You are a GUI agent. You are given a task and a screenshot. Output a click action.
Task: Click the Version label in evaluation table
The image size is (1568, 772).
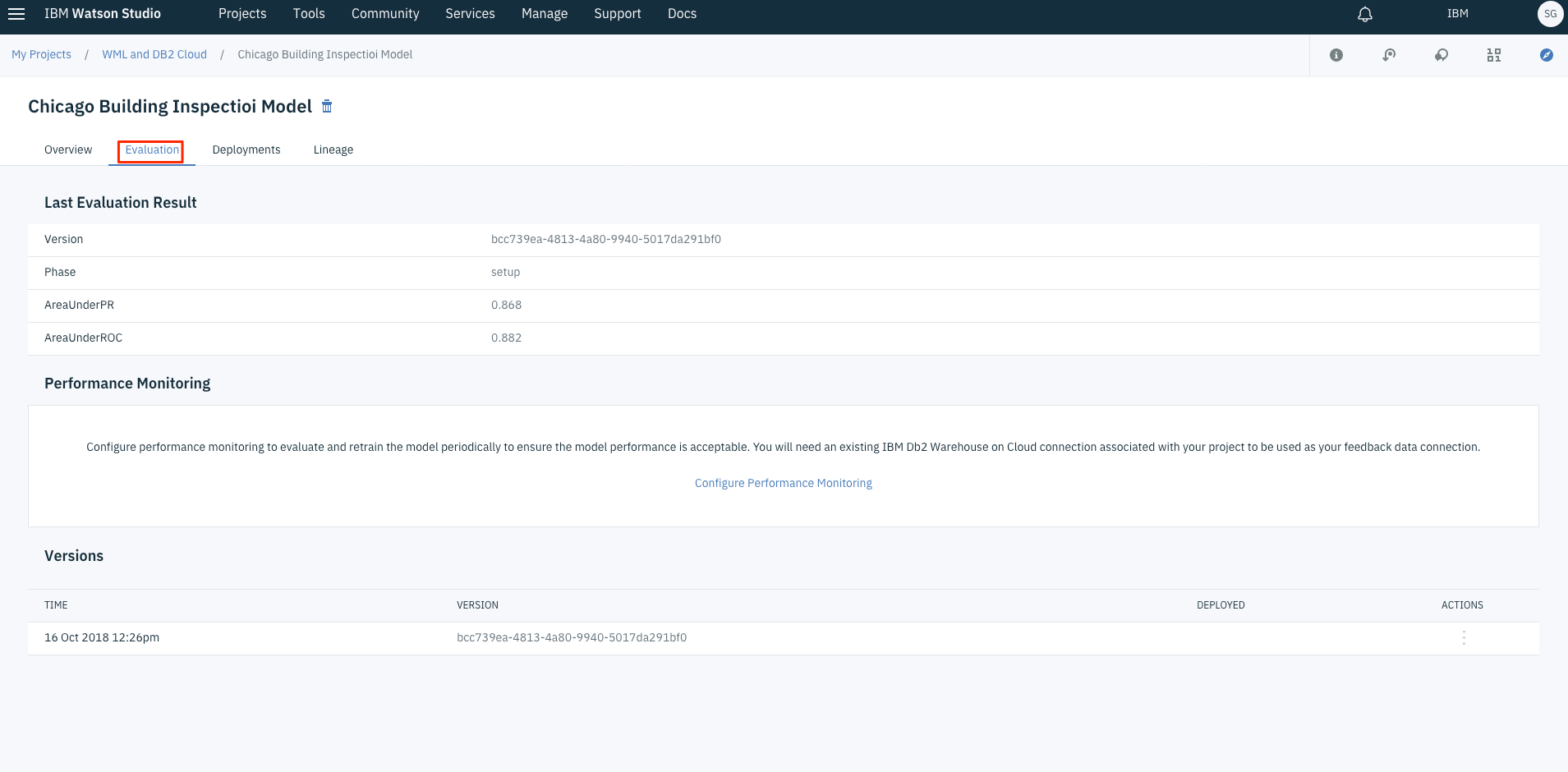63,239
